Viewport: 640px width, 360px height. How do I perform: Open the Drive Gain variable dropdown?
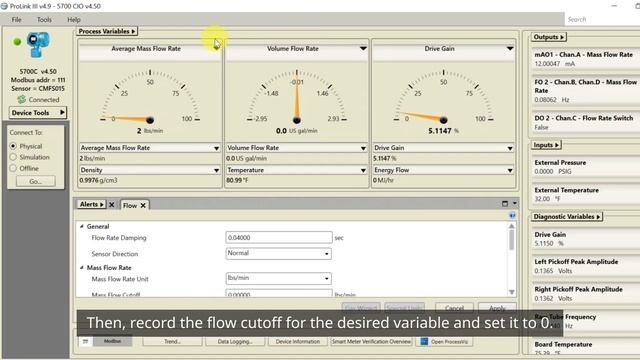click(510, 148)
